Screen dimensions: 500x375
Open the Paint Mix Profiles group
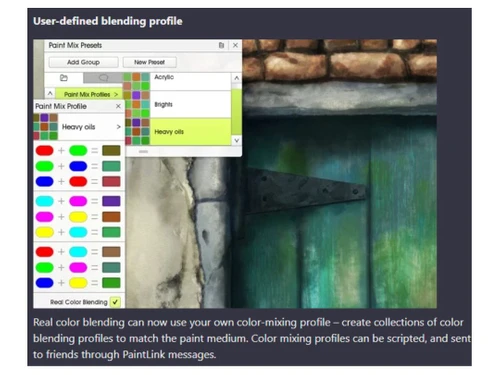coord(89,94)
